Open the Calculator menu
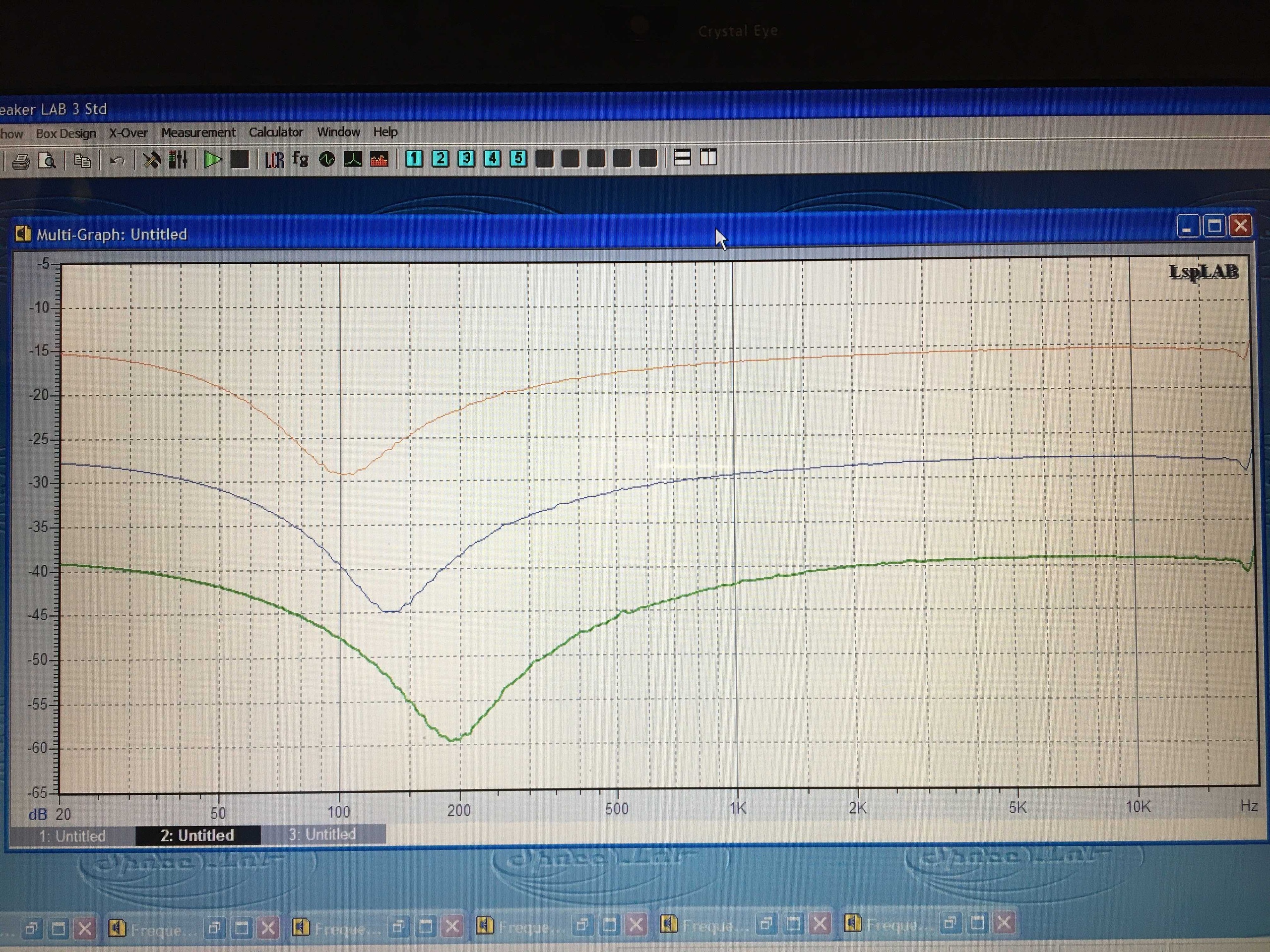This screenshot has height=952, width=1270. pyautogui.click(x=276, y=132)
